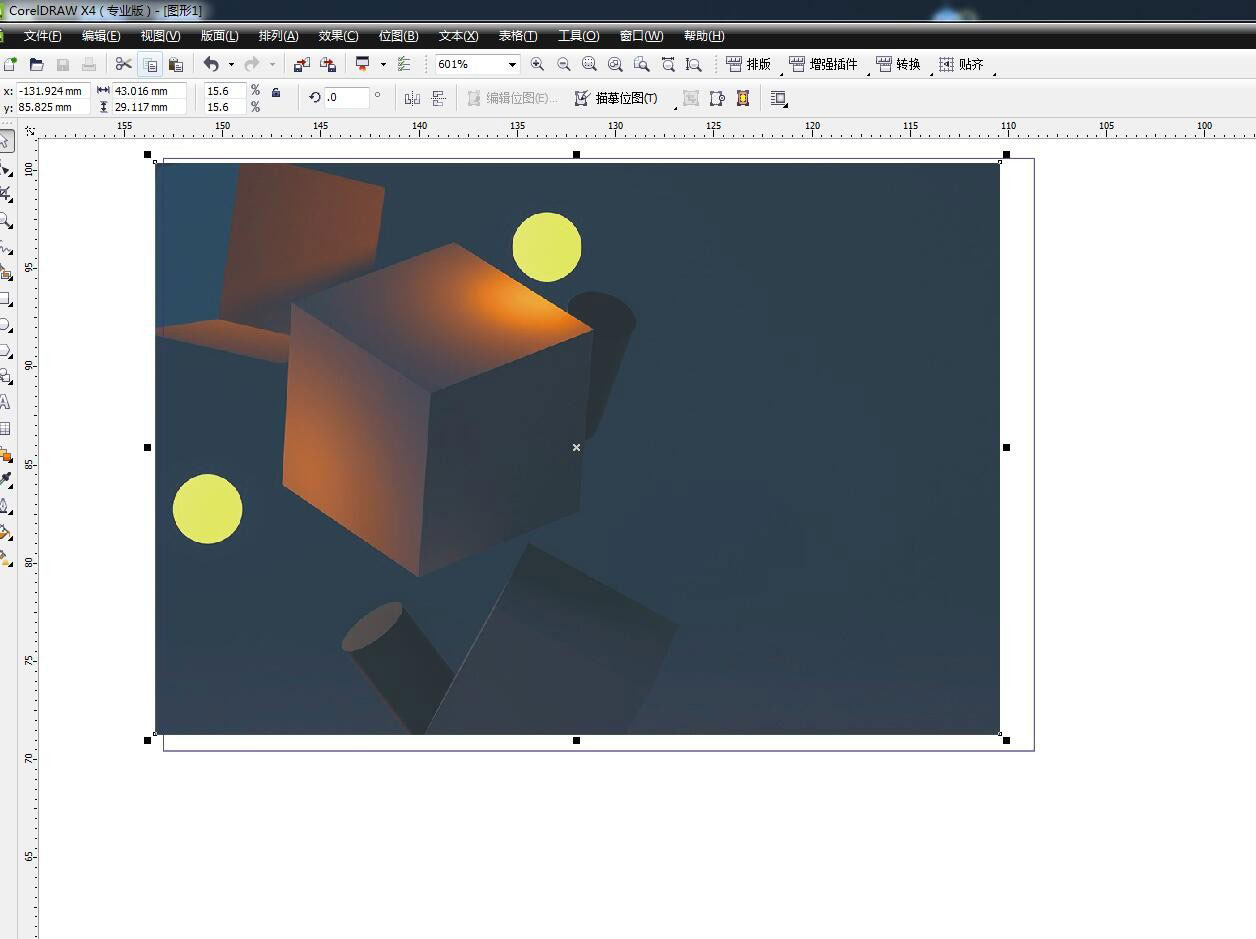Select the Text tool in toolbox
The height and width of the screenshot is (939, 1256).
coord(5,402)
